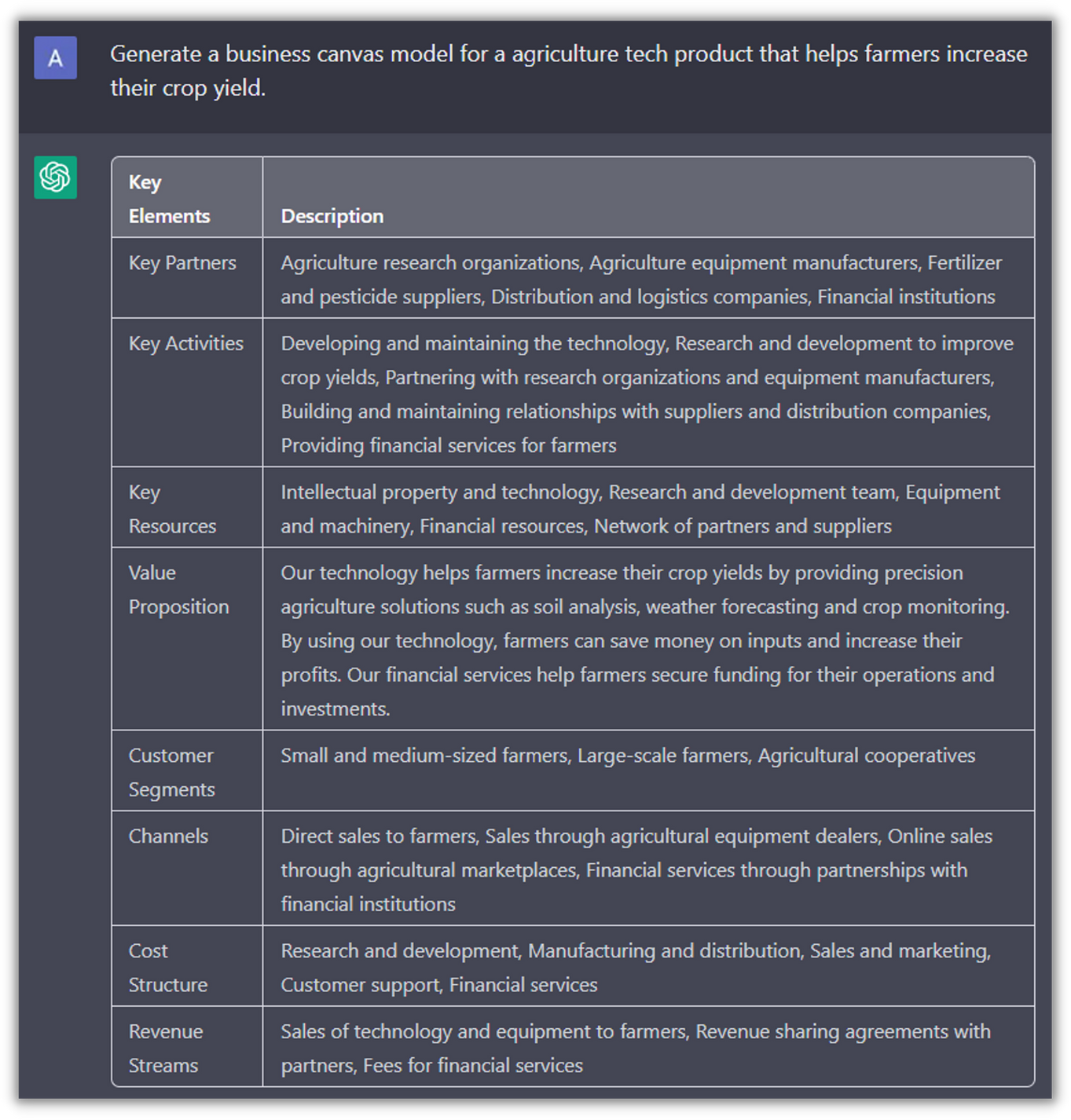Select the "Description" column header
Viewport: 1071px width, 1120px height.
(332, 216)
